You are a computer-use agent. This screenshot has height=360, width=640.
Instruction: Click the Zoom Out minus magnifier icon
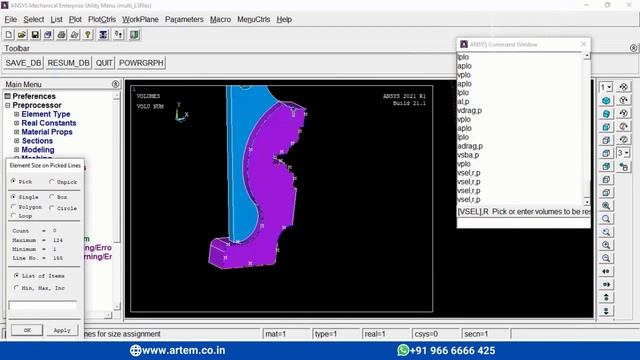(x=606, y=258)
